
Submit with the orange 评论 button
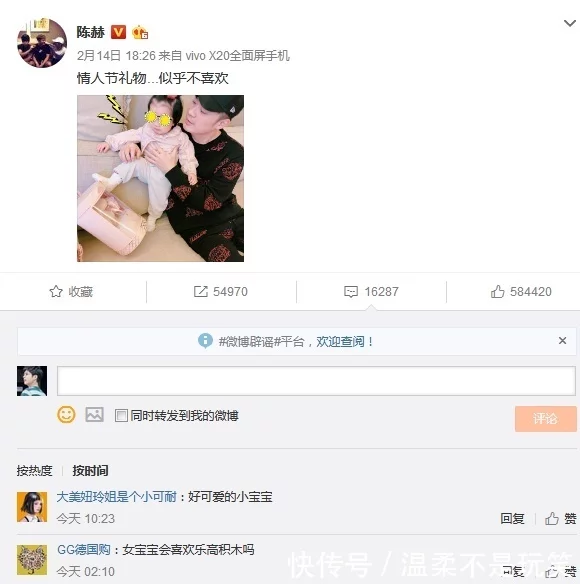tap(546, 419)
